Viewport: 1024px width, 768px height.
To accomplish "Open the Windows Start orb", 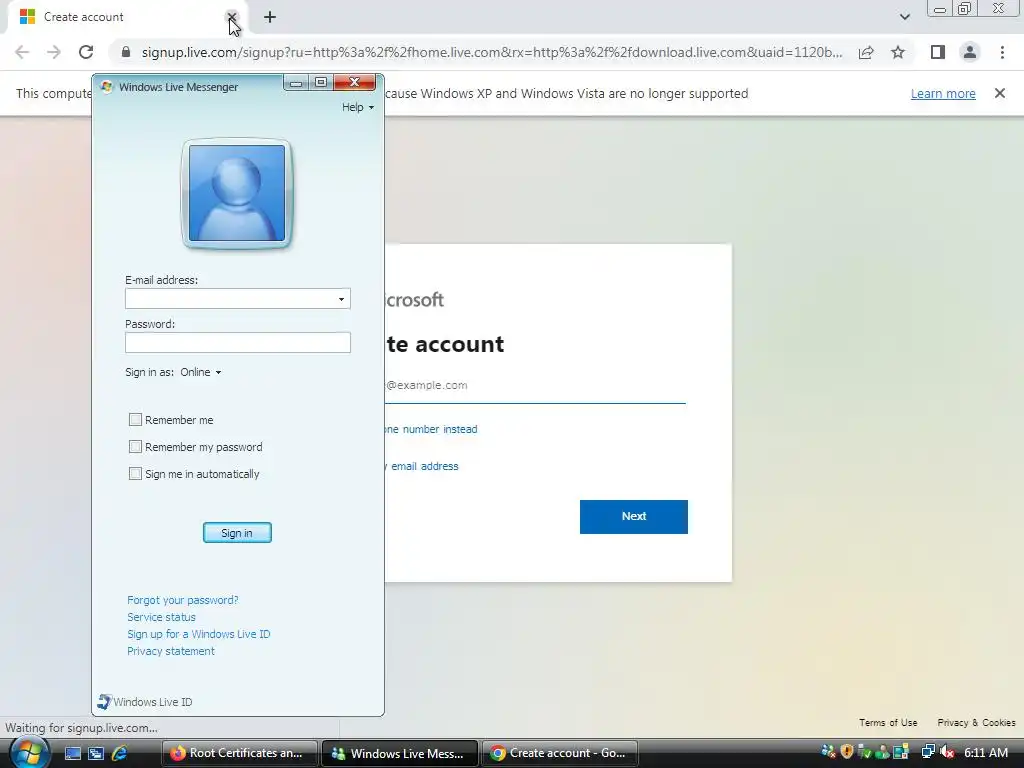I will [28, 753].
